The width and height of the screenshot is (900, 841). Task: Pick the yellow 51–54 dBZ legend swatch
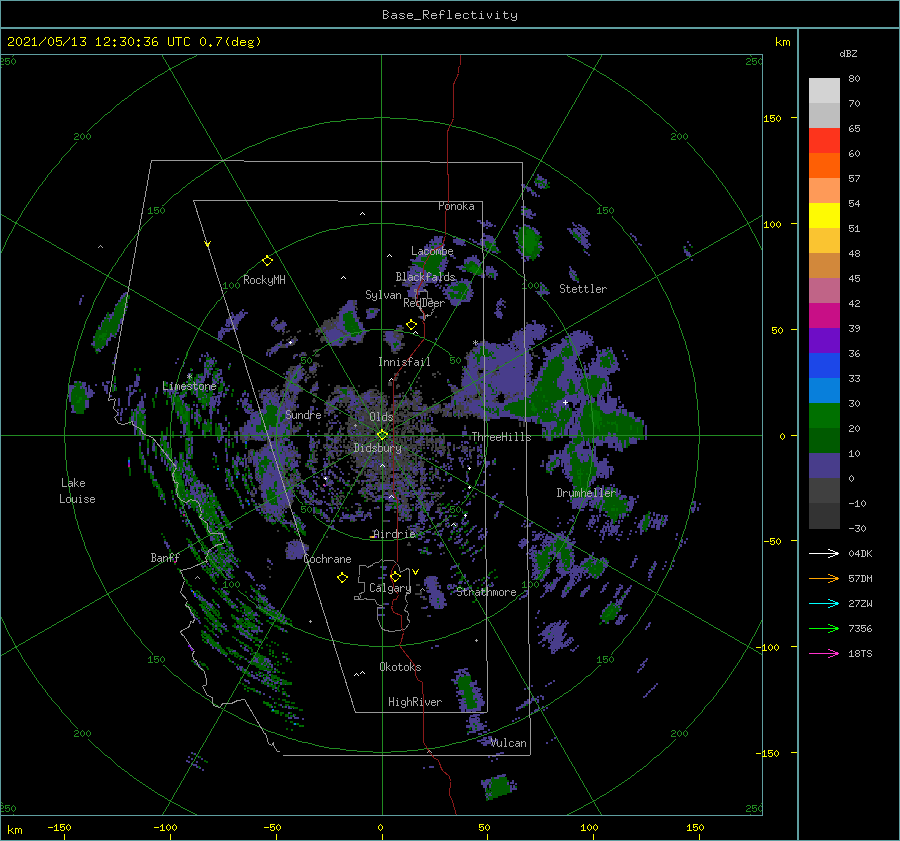[824, 216]
